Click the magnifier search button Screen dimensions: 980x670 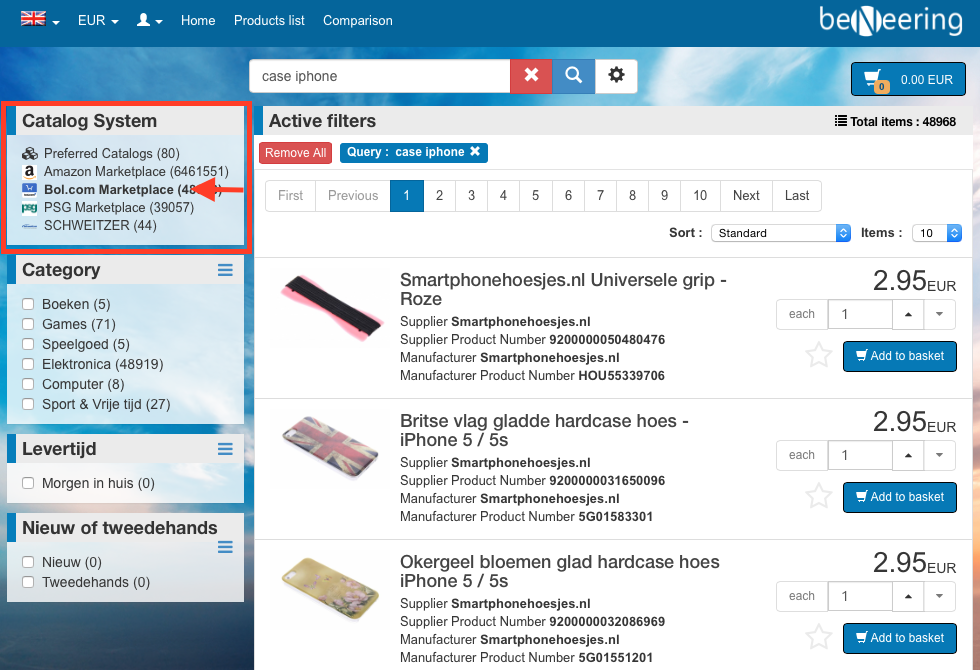point(574,76)
